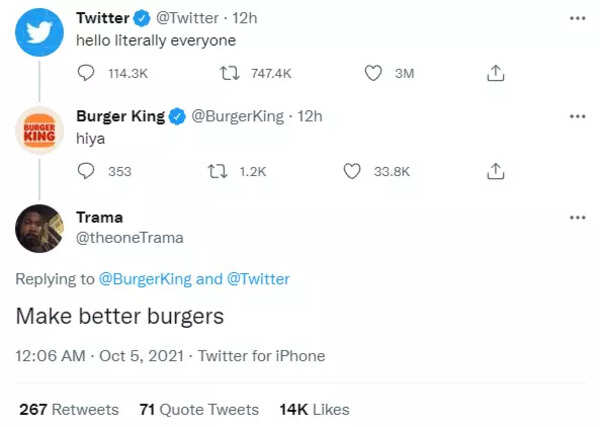Retweet Burger King's hiya tweet

[212, 171]
